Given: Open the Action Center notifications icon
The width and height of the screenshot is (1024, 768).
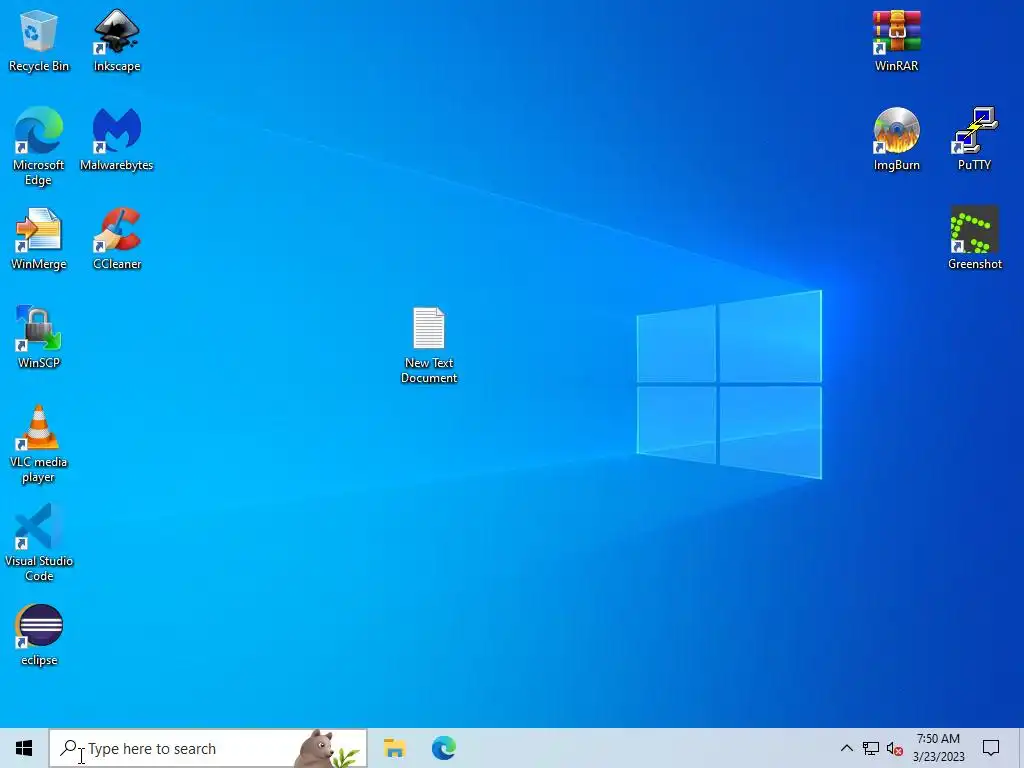Looking at the screenshot, I should click(x=991, y=748).
